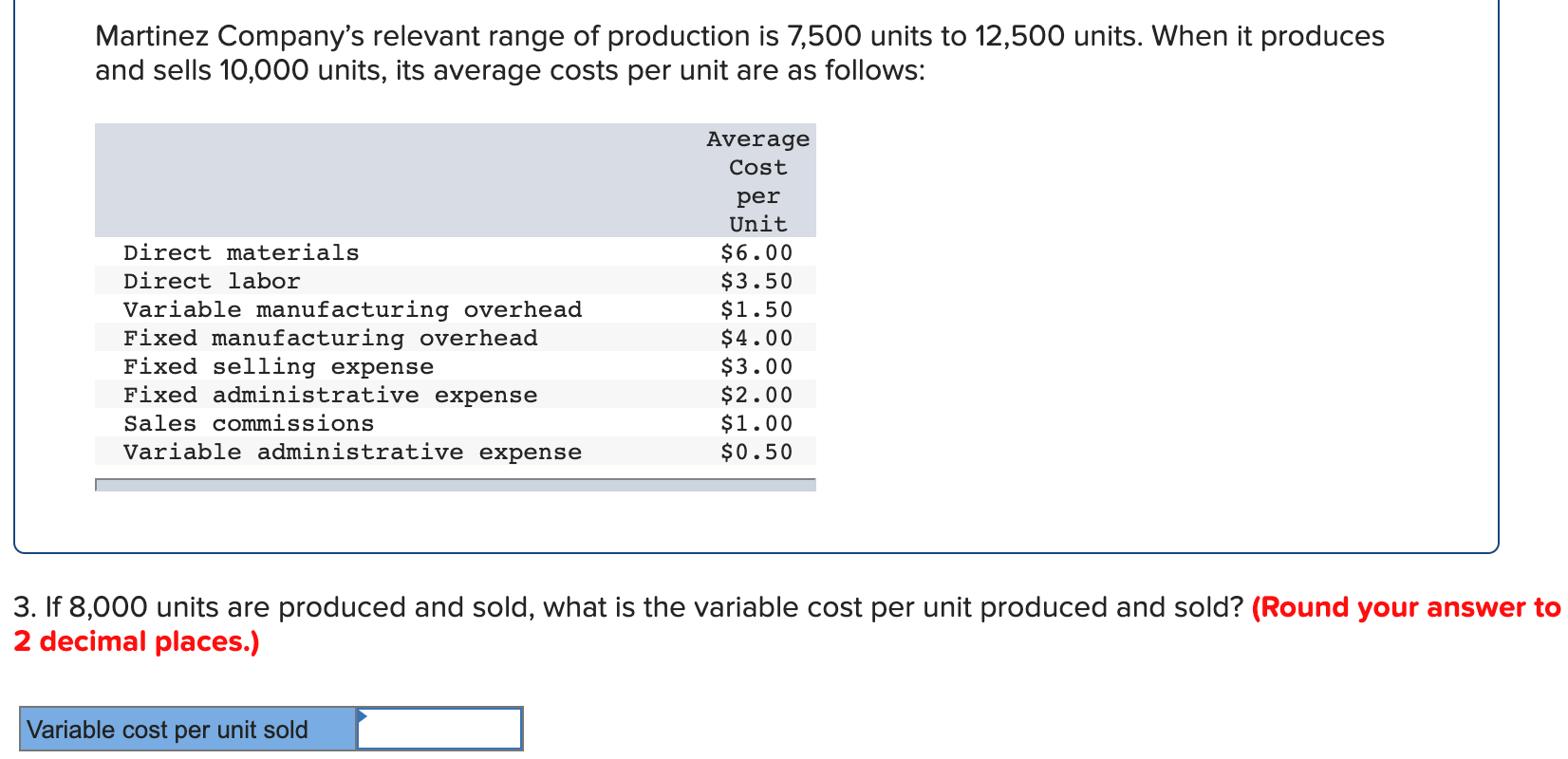Click the 'Direct labor' row label

pyautogui.click(x=212, y=281)
